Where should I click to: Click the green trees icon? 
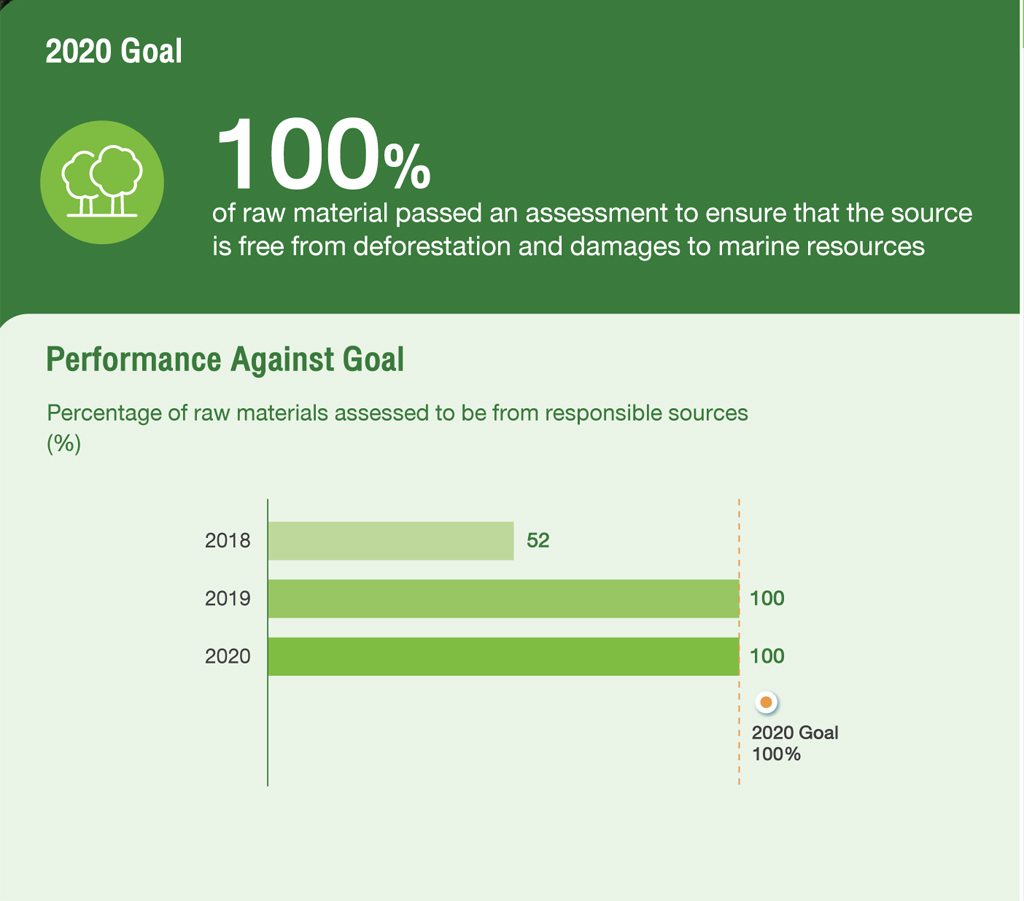point(102,182)
